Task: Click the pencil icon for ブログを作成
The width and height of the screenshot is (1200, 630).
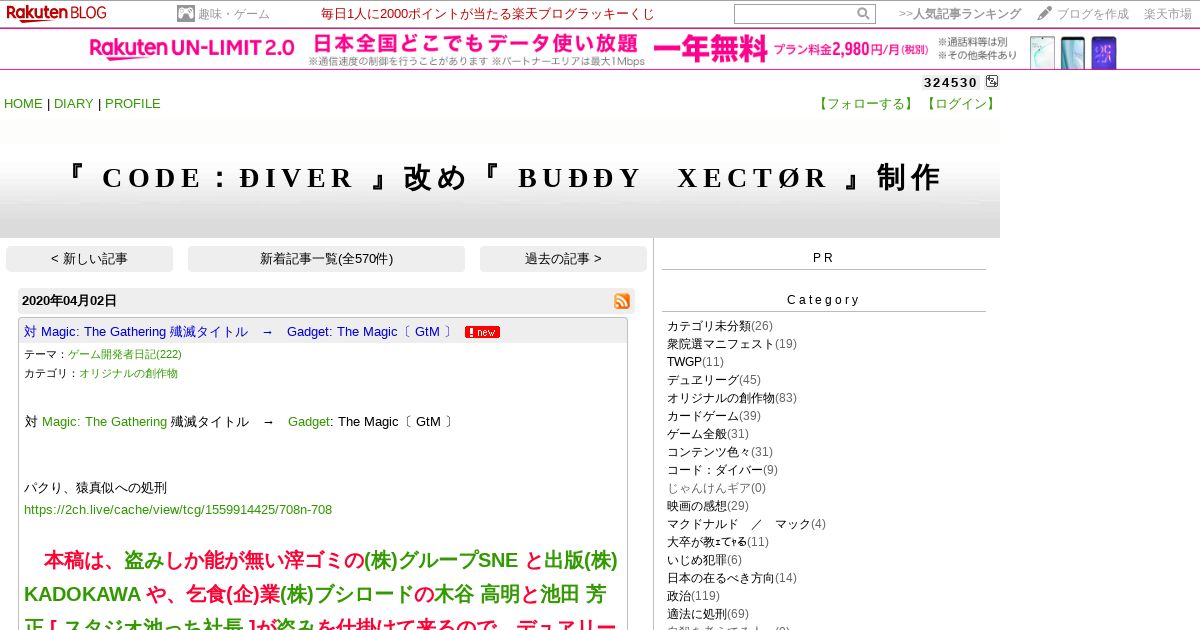Action: coord(1045,13)
